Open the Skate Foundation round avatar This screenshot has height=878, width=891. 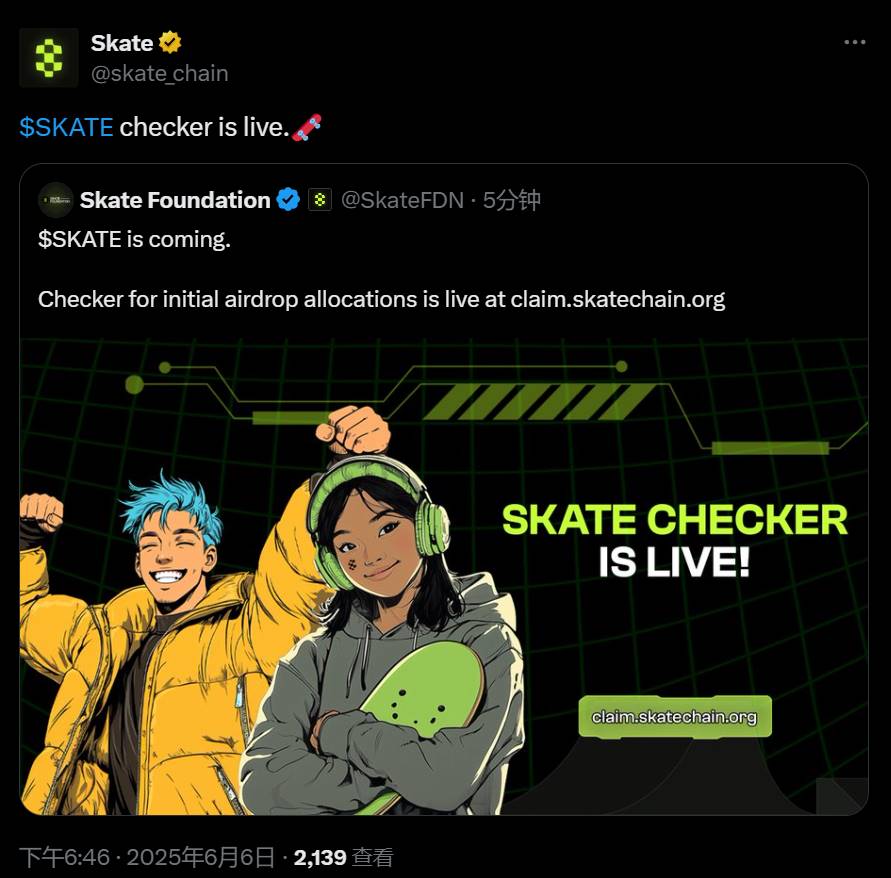click(x=56, y=200)
